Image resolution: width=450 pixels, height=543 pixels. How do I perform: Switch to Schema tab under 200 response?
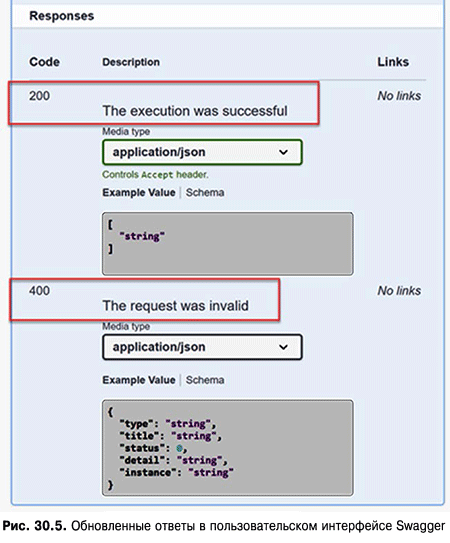coord(205,193)
